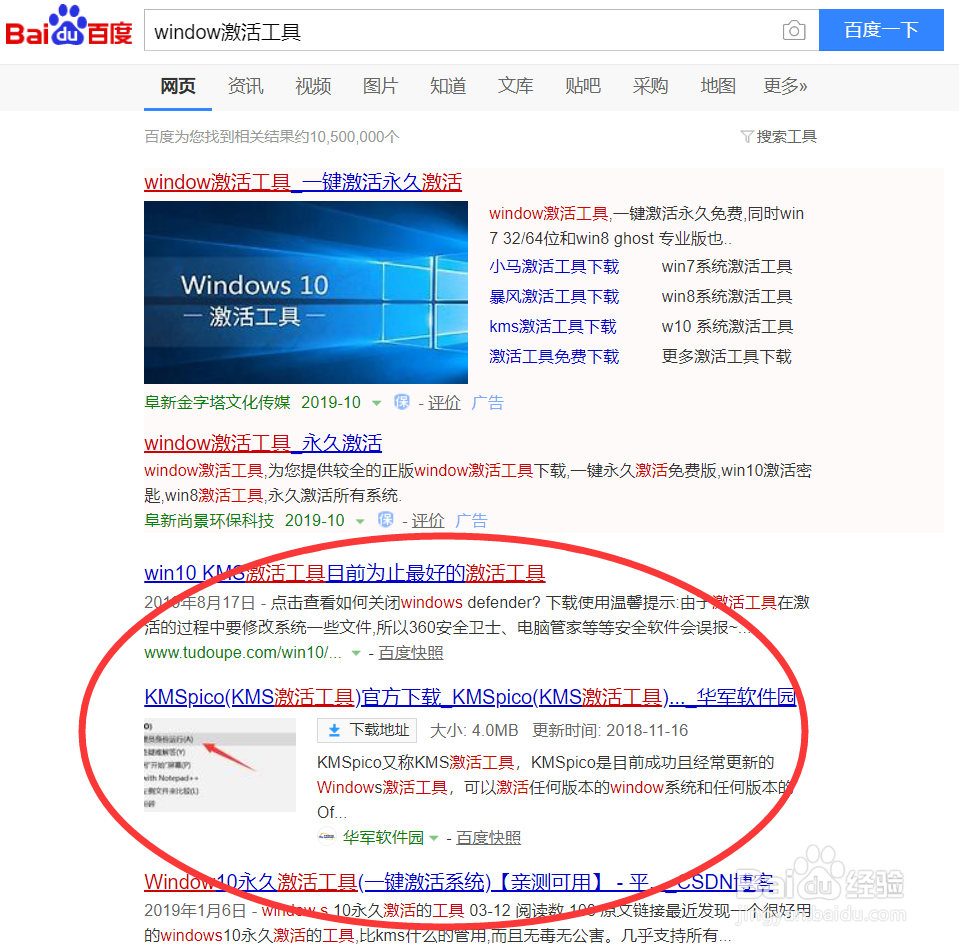Expand dropdown arrow after 华军软件园
Screen dimensions: 959x947
(434, 838)
